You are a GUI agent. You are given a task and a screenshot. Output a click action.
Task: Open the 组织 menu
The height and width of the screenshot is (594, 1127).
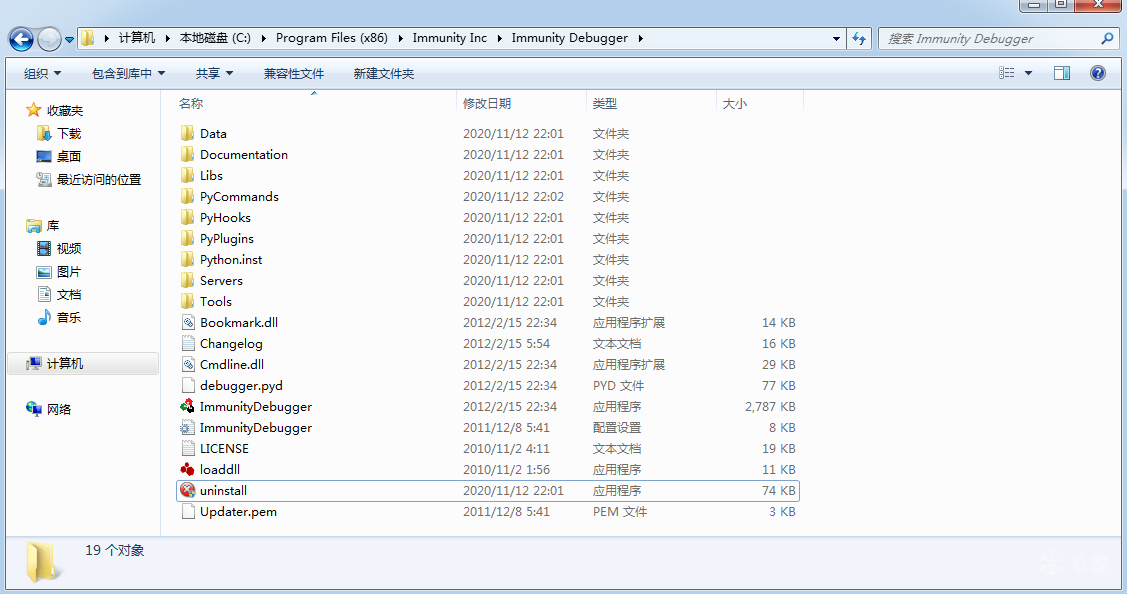point(42,73)
